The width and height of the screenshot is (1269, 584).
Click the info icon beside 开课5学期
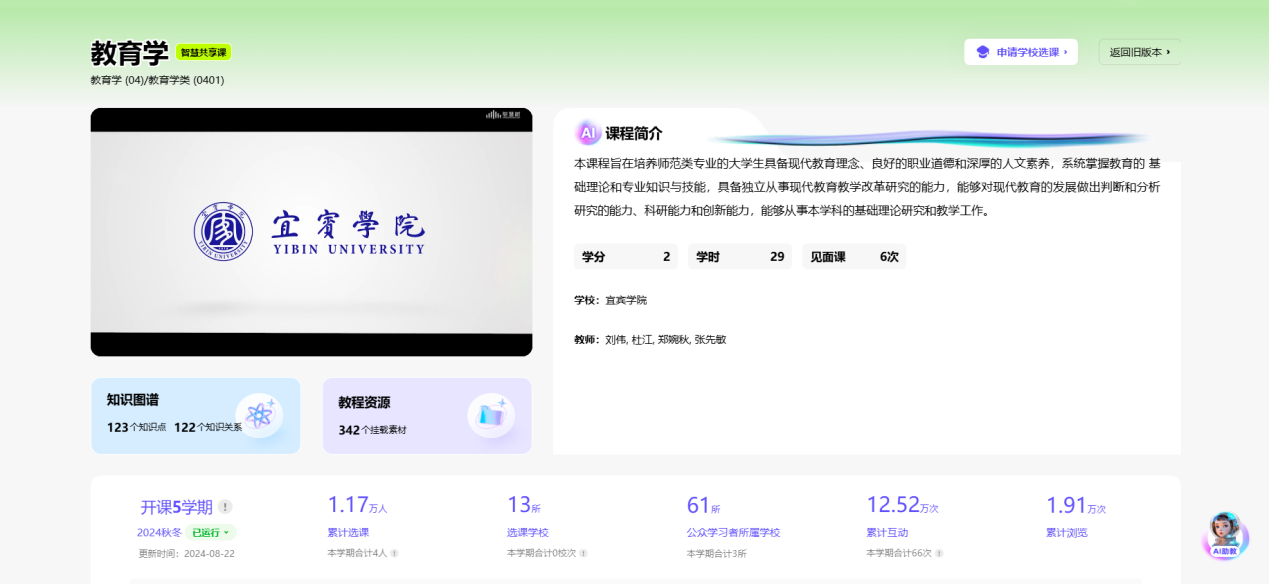[x=226, y=506]
